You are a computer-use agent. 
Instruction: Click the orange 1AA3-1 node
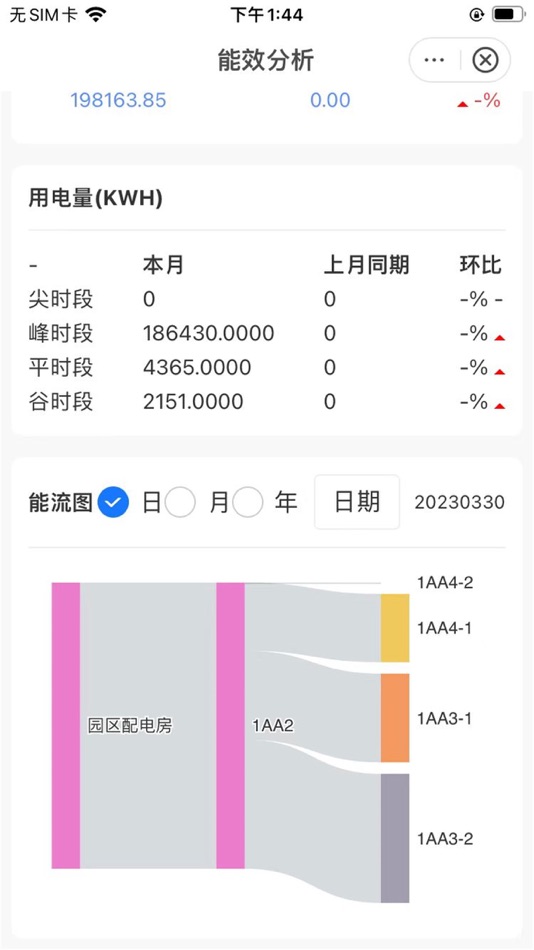click(x=395, y=717)
